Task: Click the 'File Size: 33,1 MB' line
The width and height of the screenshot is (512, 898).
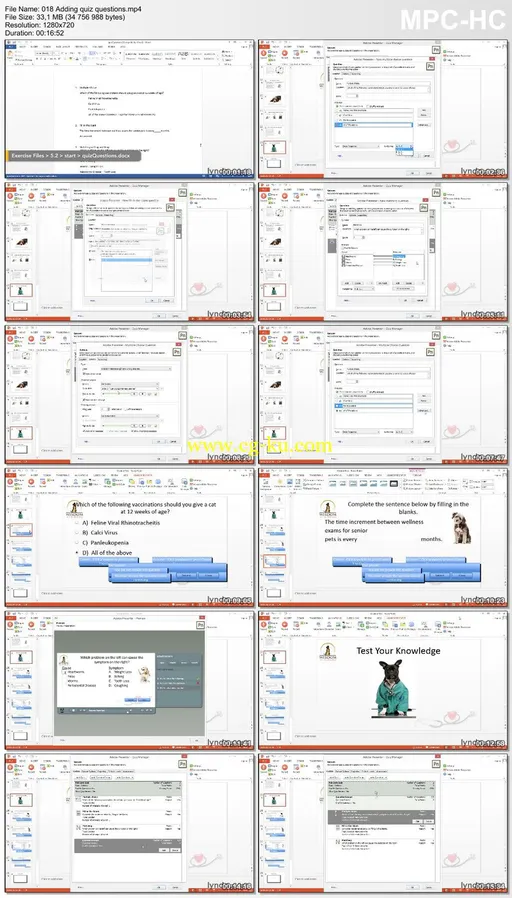Action: [x=64, y=17]
